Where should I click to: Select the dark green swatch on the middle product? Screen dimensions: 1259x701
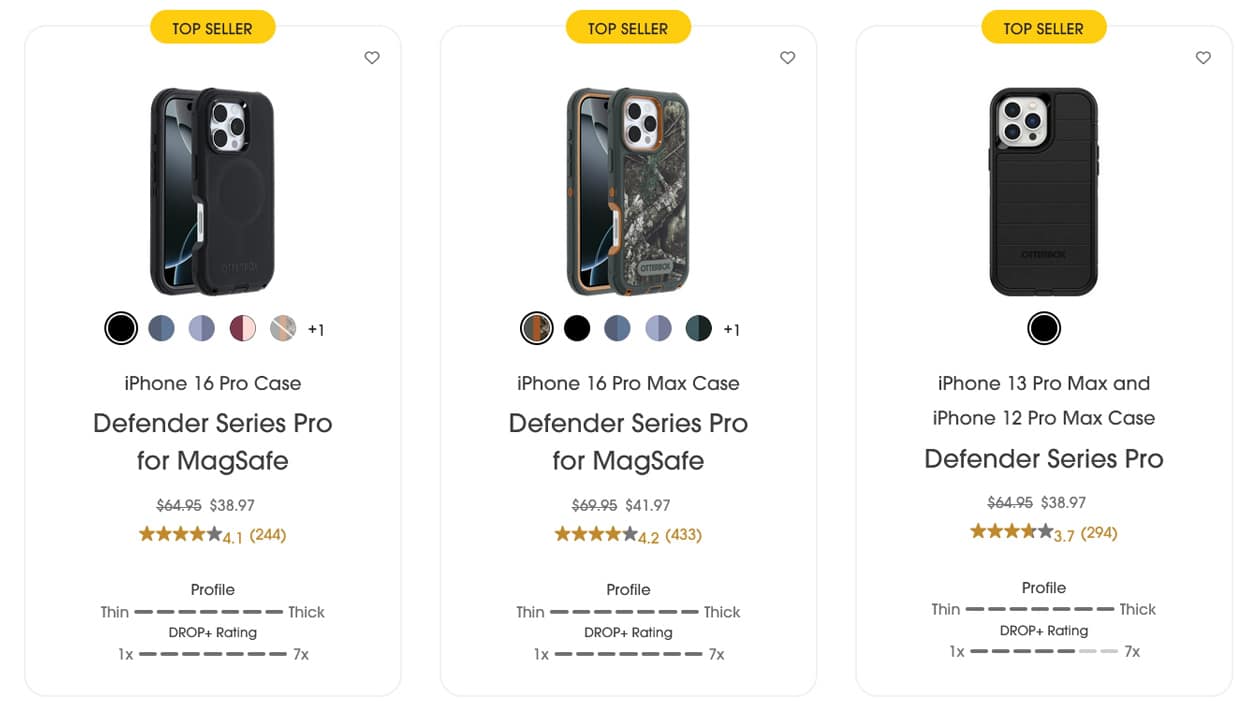click(698, 327)
